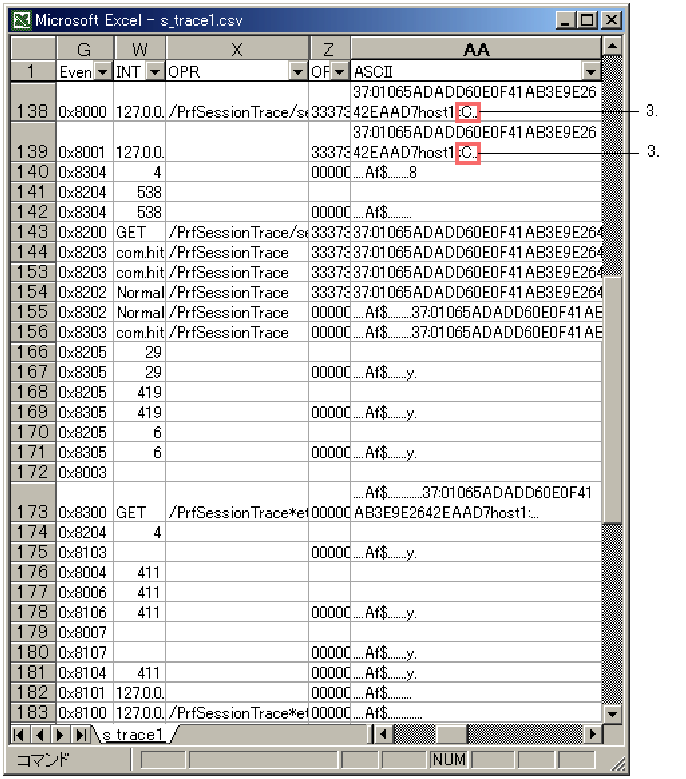Click the horizontal scrollbar left arrow
Viewport: 686px width, 779px height.
(381, 735)
